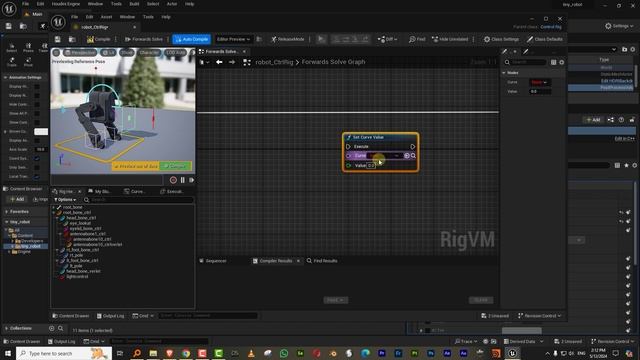
Task: Click the white Driven Controls color swatch
Action: pos(41,131)
